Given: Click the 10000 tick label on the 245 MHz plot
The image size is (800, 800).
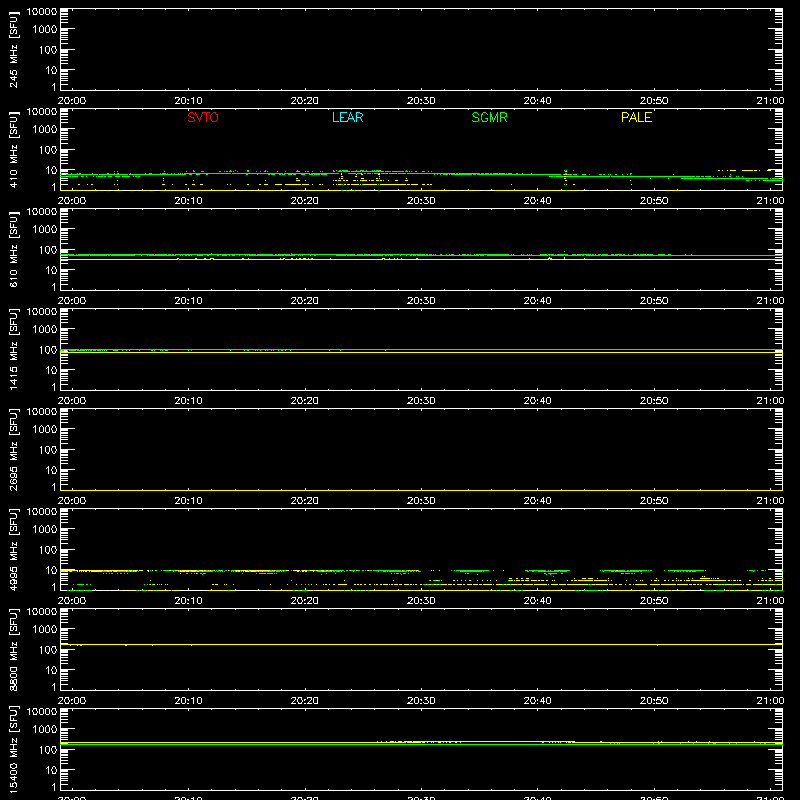Looking at the screenshot, I should point(42,12).
